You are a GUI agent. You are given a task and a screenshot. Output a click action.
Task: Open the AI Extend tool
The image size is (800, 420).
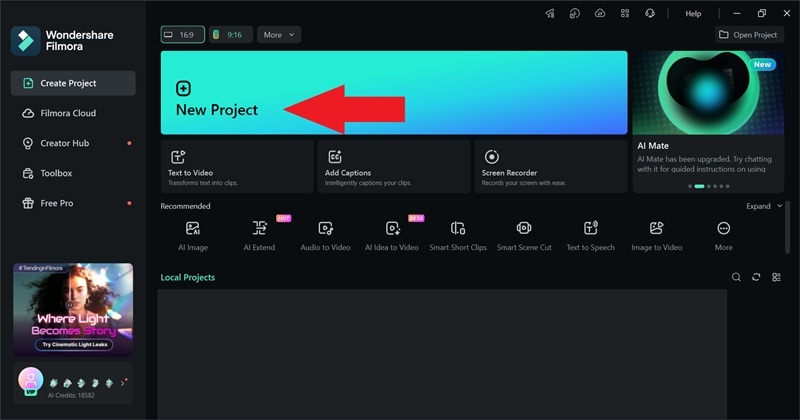(259, 236)
